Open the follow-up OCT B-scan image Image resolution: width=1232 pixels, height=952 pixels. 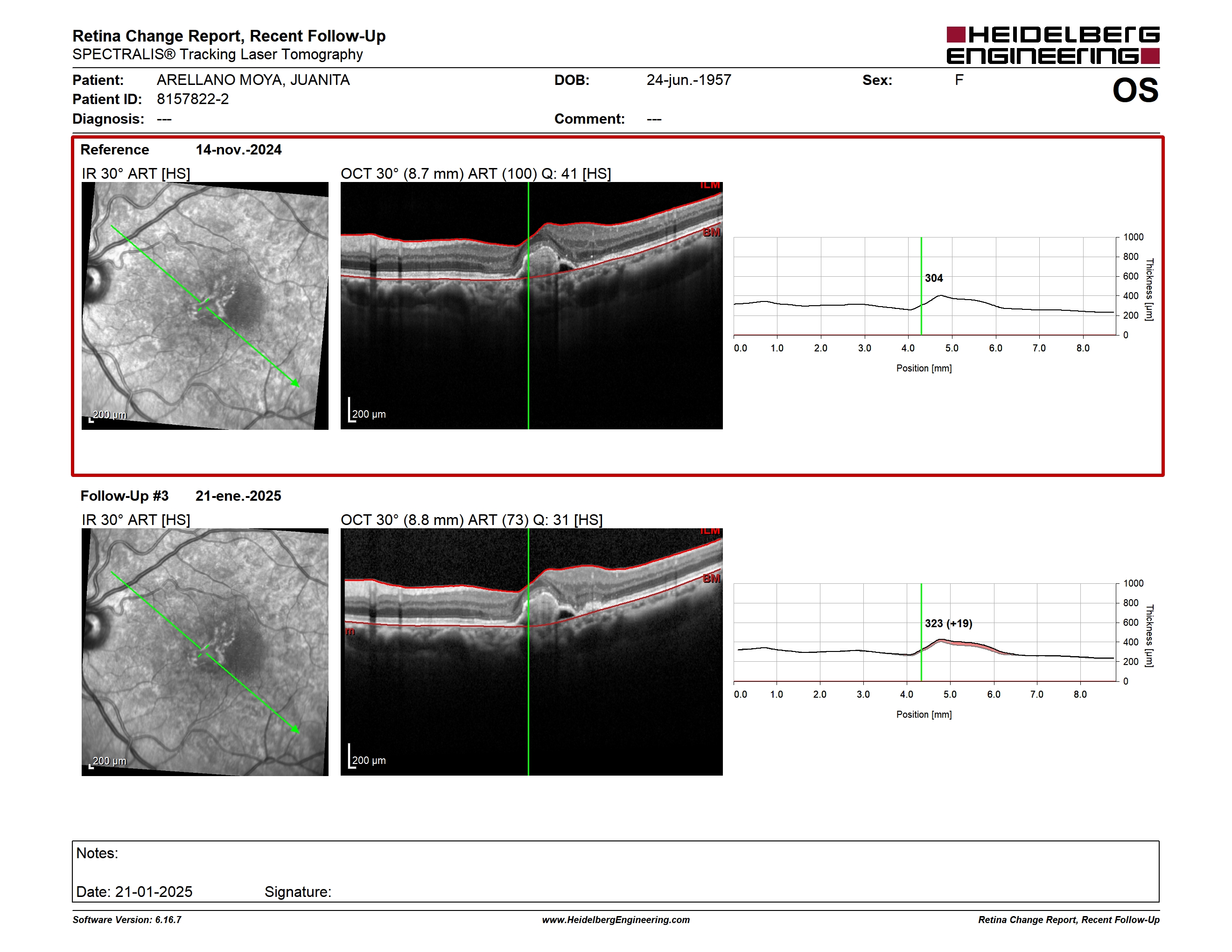coord(532,652)
